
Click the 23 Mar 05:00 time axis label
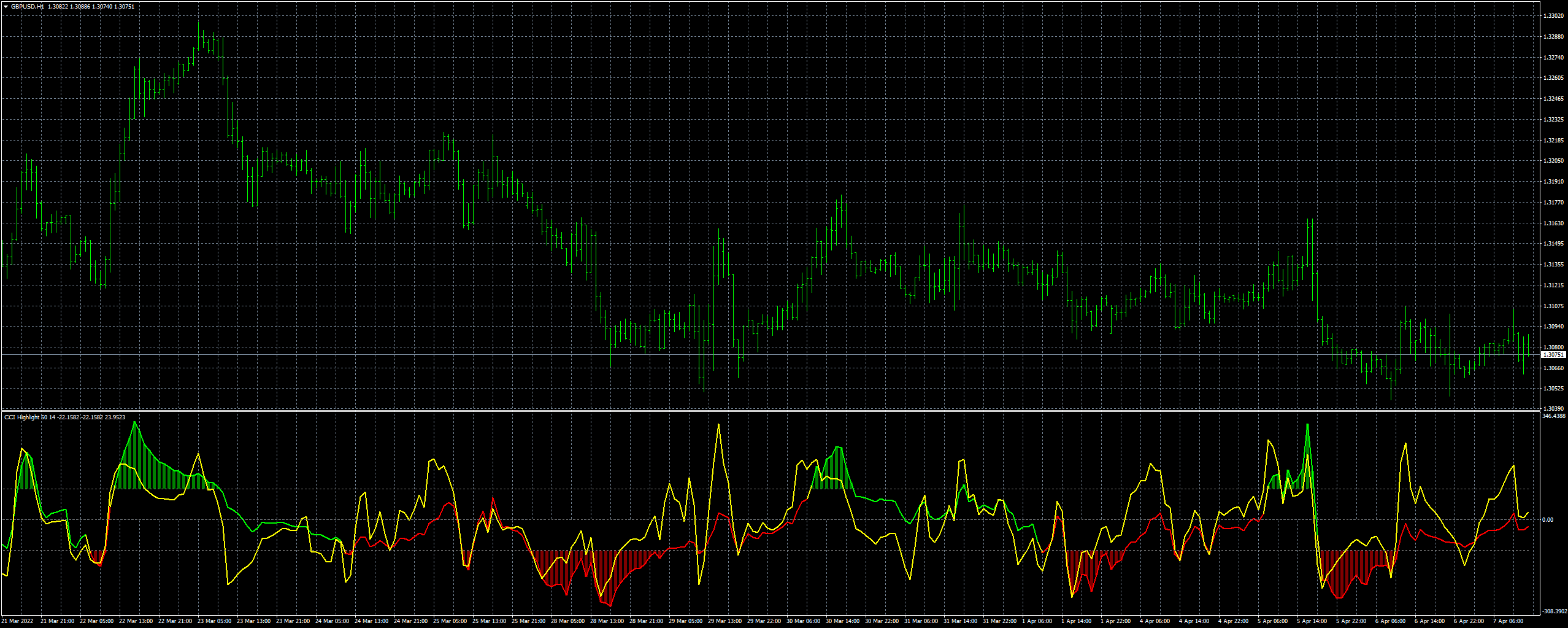[214, 621]
